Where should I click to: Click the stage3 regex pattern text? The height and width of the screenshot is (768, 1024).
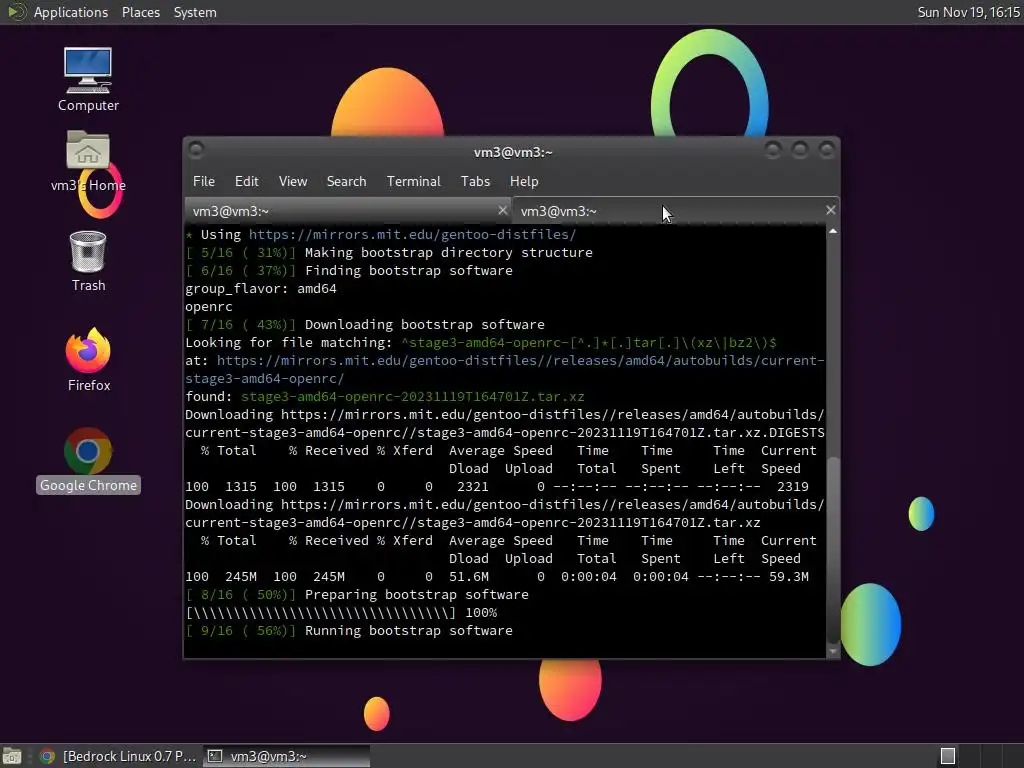pyautogui.click(x=588, y=343)
